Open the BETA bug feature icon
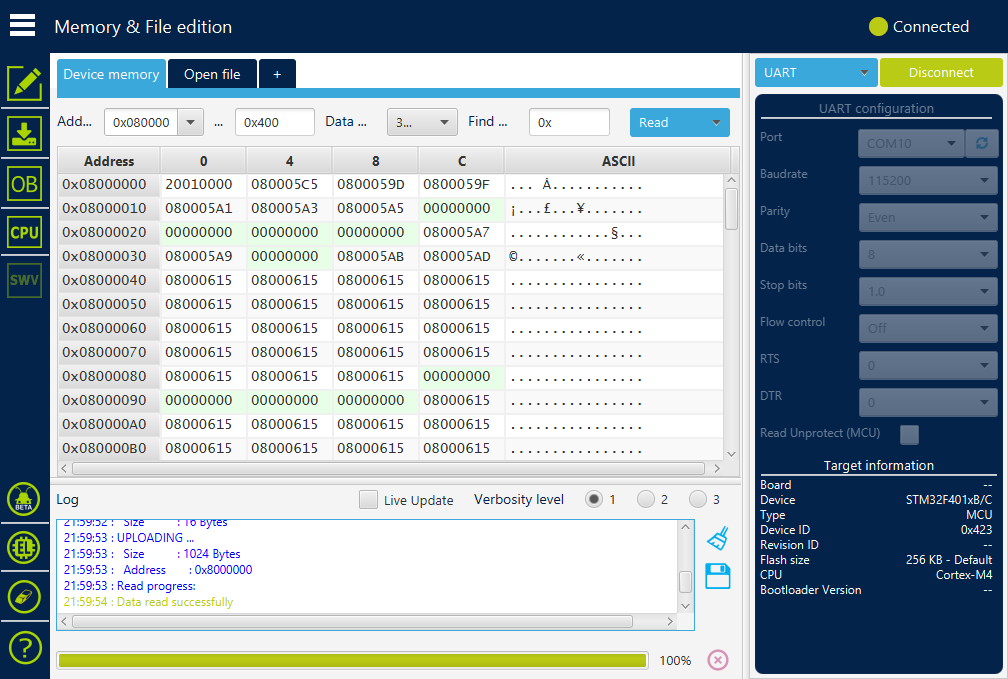Image resolution: width=1008 pixels, height=679 pixels. (24, 498)
